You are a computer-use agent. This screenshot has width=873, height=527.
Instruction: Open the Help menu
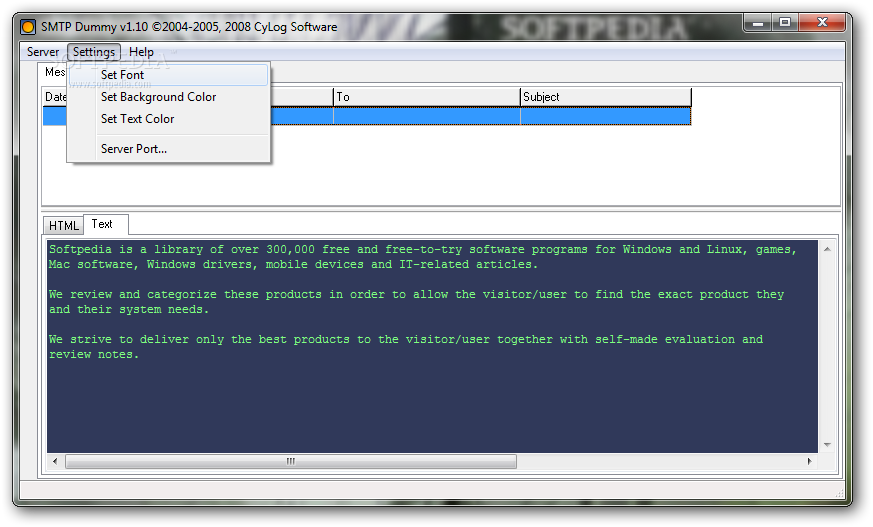point(141,52)
